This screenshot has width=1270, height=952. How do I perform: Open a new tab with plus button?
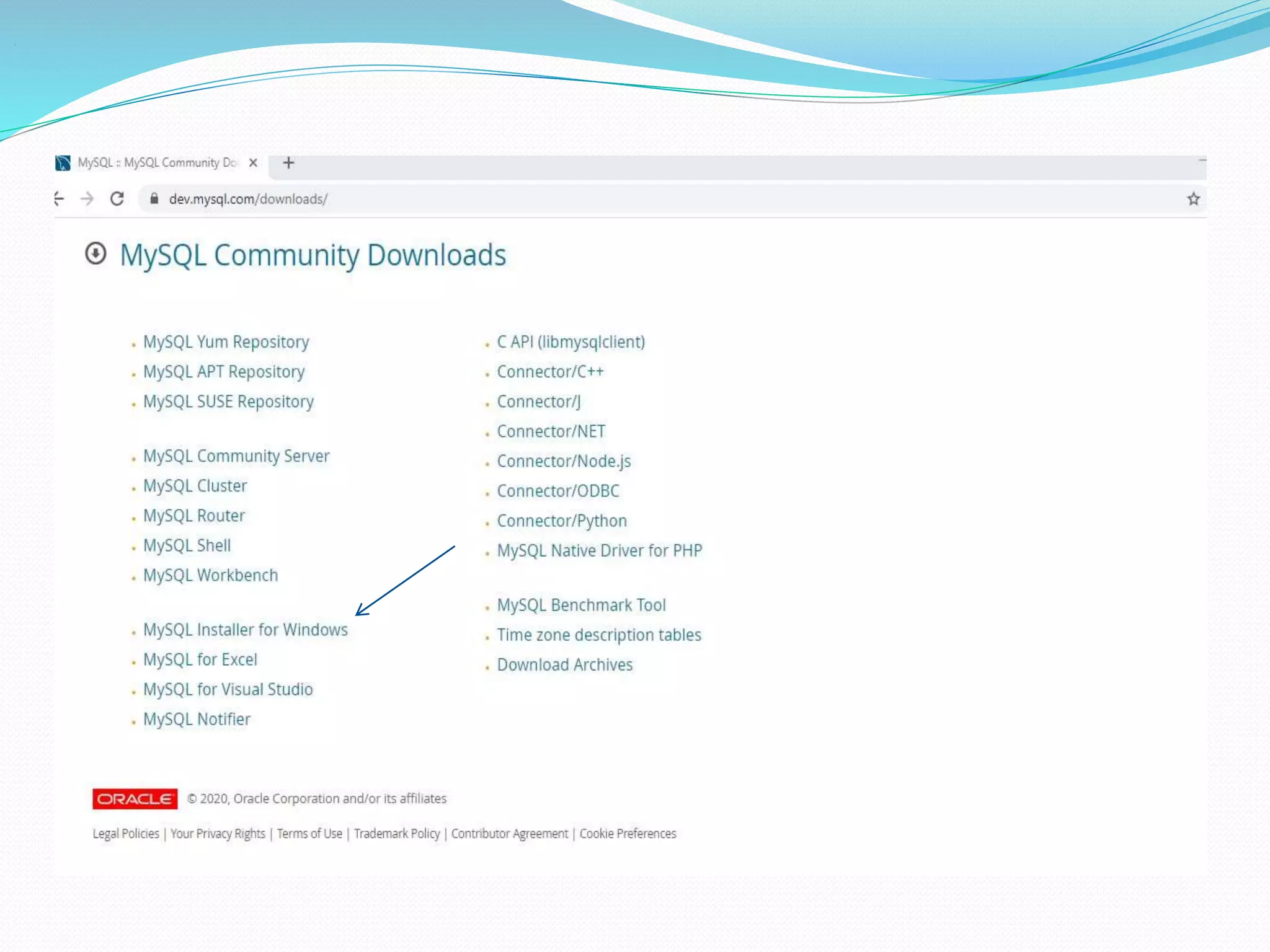tap(288, 163)
